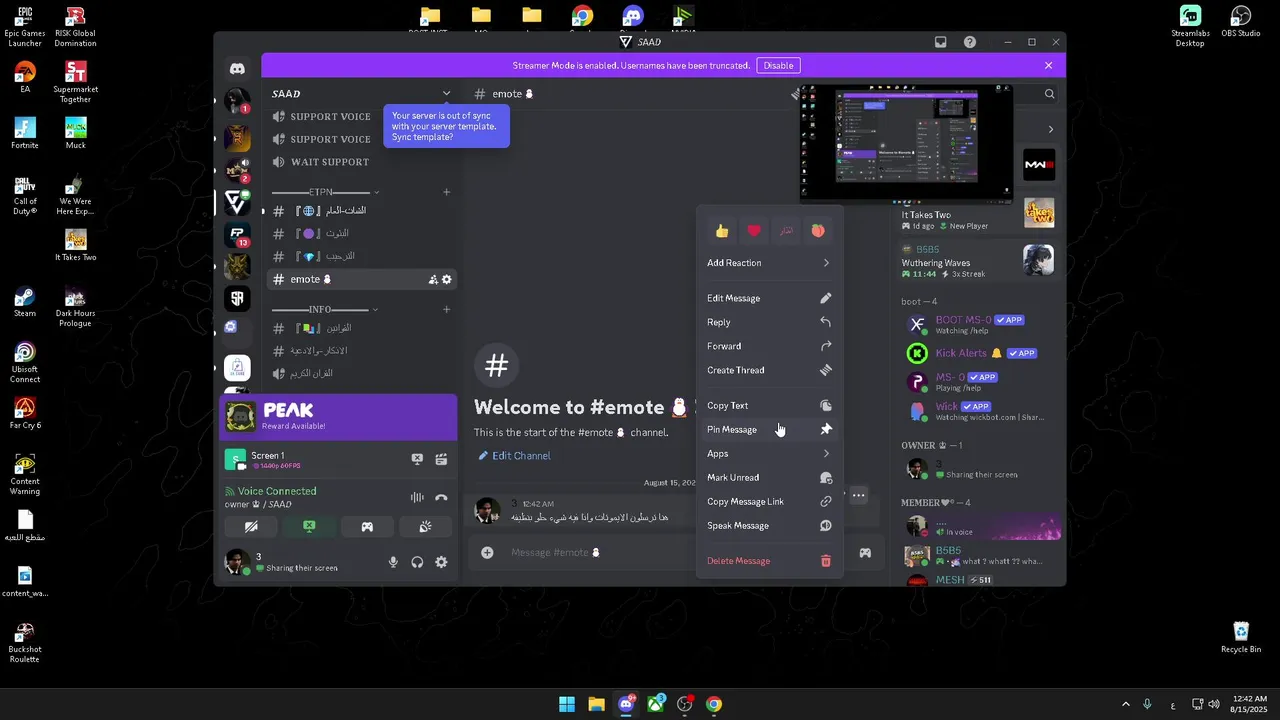Open the Discord inbox icon
This screenshot has width=1280, height=720.
[x=940, y=42]
